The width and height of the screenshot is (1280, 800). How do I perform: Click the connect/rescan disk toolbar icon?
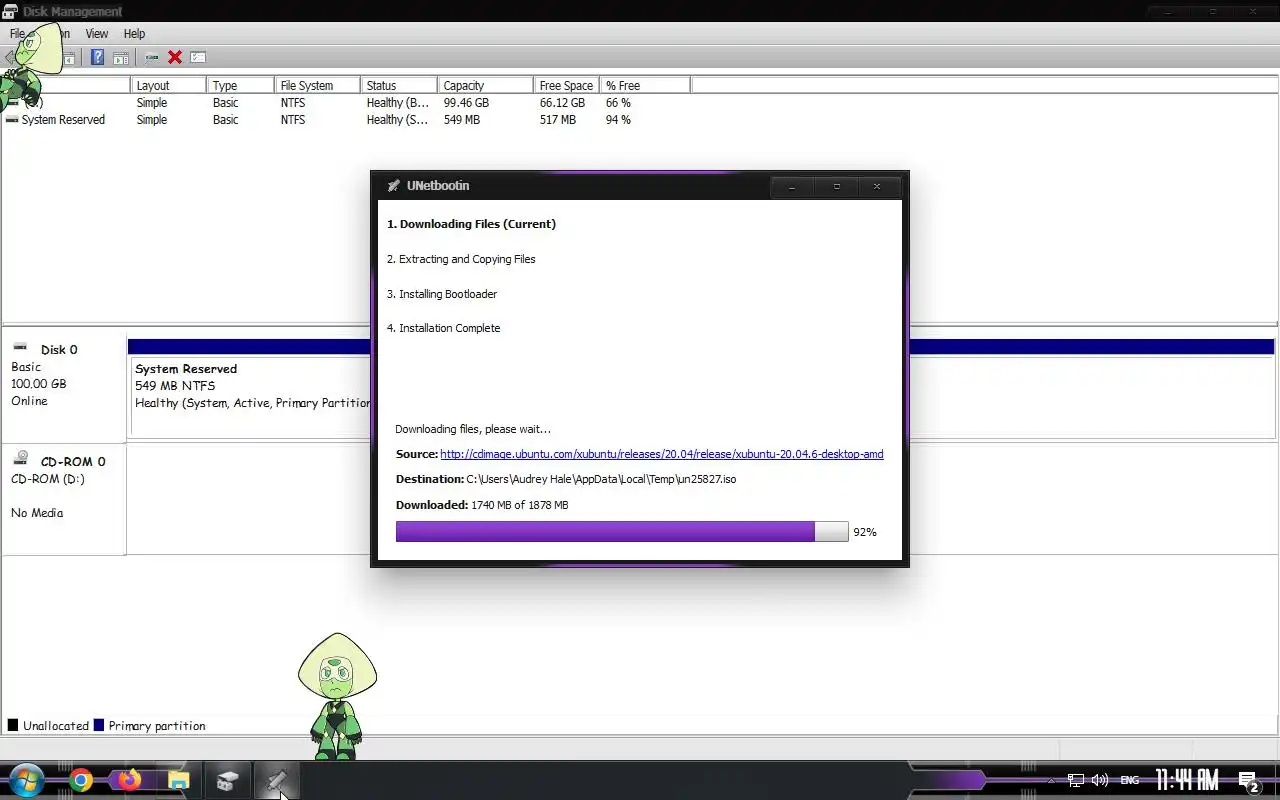[152, 58]
